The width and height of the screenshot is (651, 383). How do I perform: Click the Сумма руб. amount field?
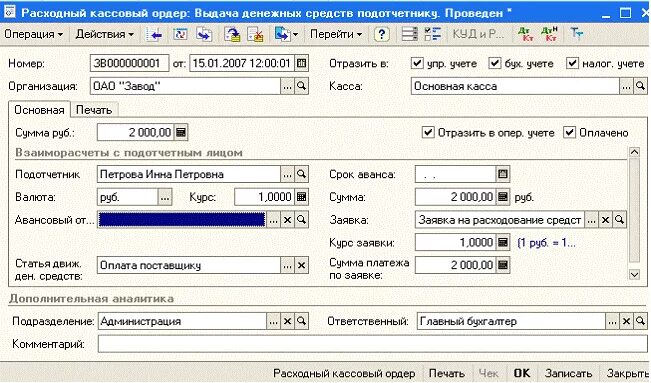tap(136, 133)
